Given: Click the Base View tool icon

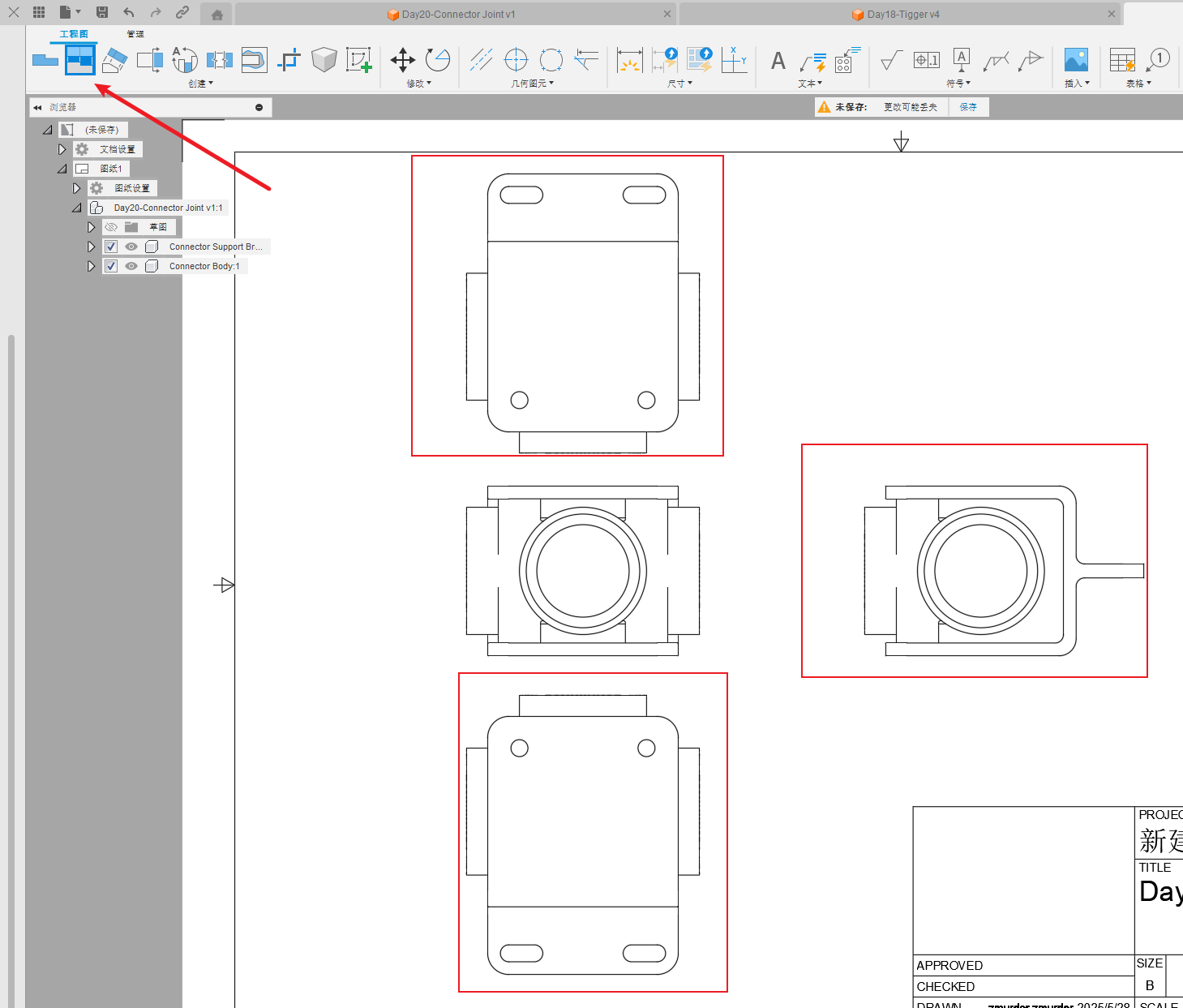Looking at the screenshot, I should 45,60.
